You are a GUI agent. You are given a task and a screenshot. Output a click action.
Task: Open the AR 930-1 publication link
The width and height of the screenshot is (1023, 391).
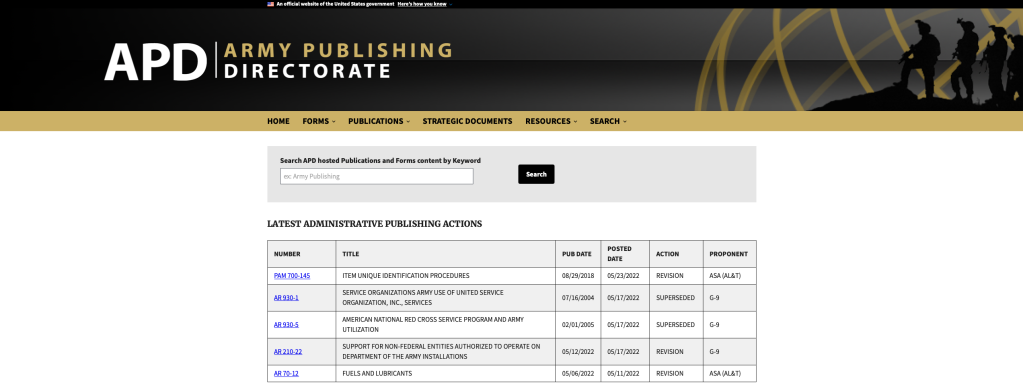(x=286, y=298)
